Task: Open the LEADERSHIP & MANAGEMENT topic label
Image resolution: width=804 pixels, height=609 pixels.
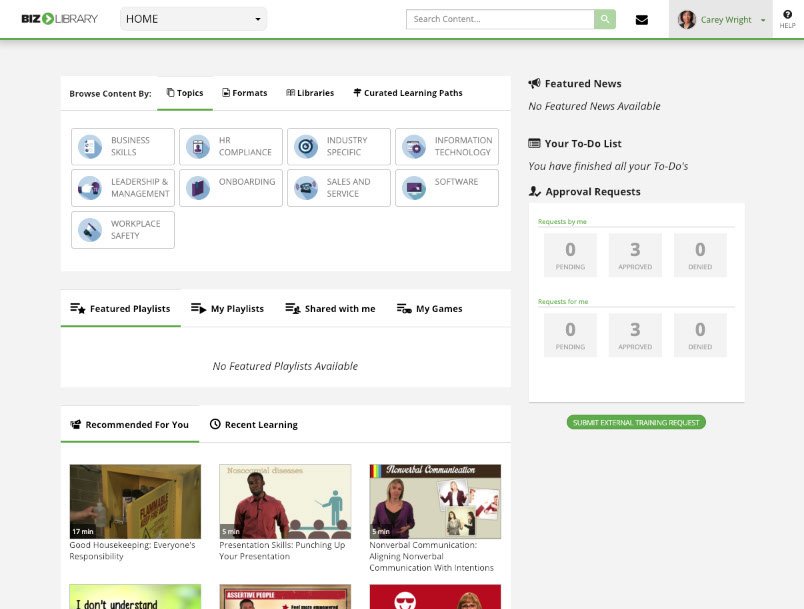Action: [x=140, y=188]
